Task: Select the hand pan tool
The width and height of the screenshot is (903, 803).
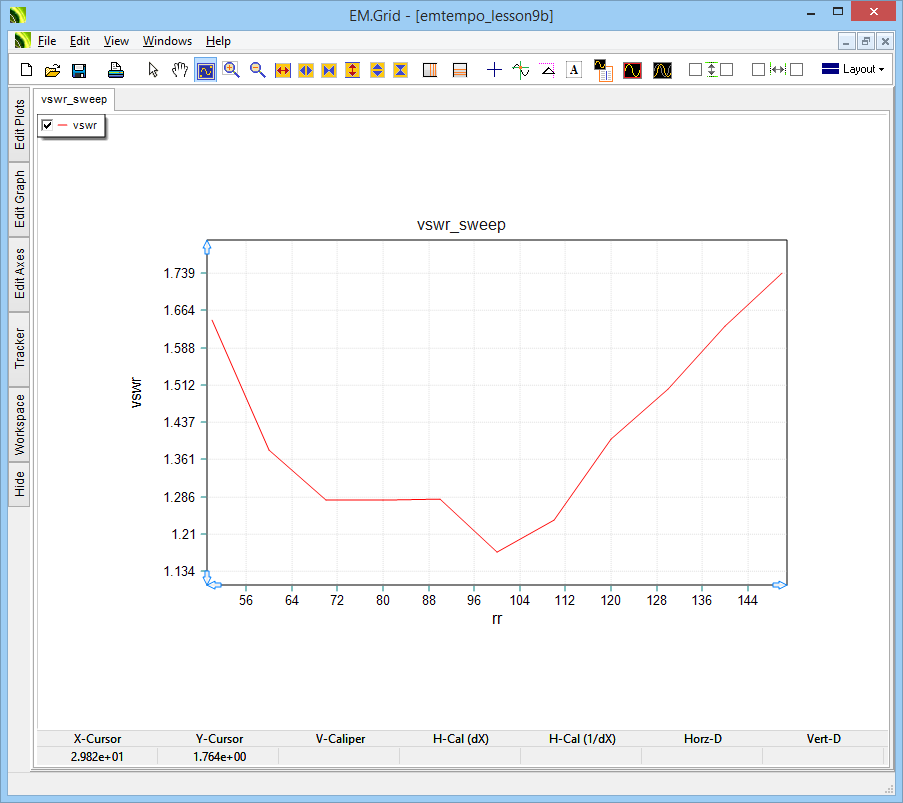Action: click(180, 70)
